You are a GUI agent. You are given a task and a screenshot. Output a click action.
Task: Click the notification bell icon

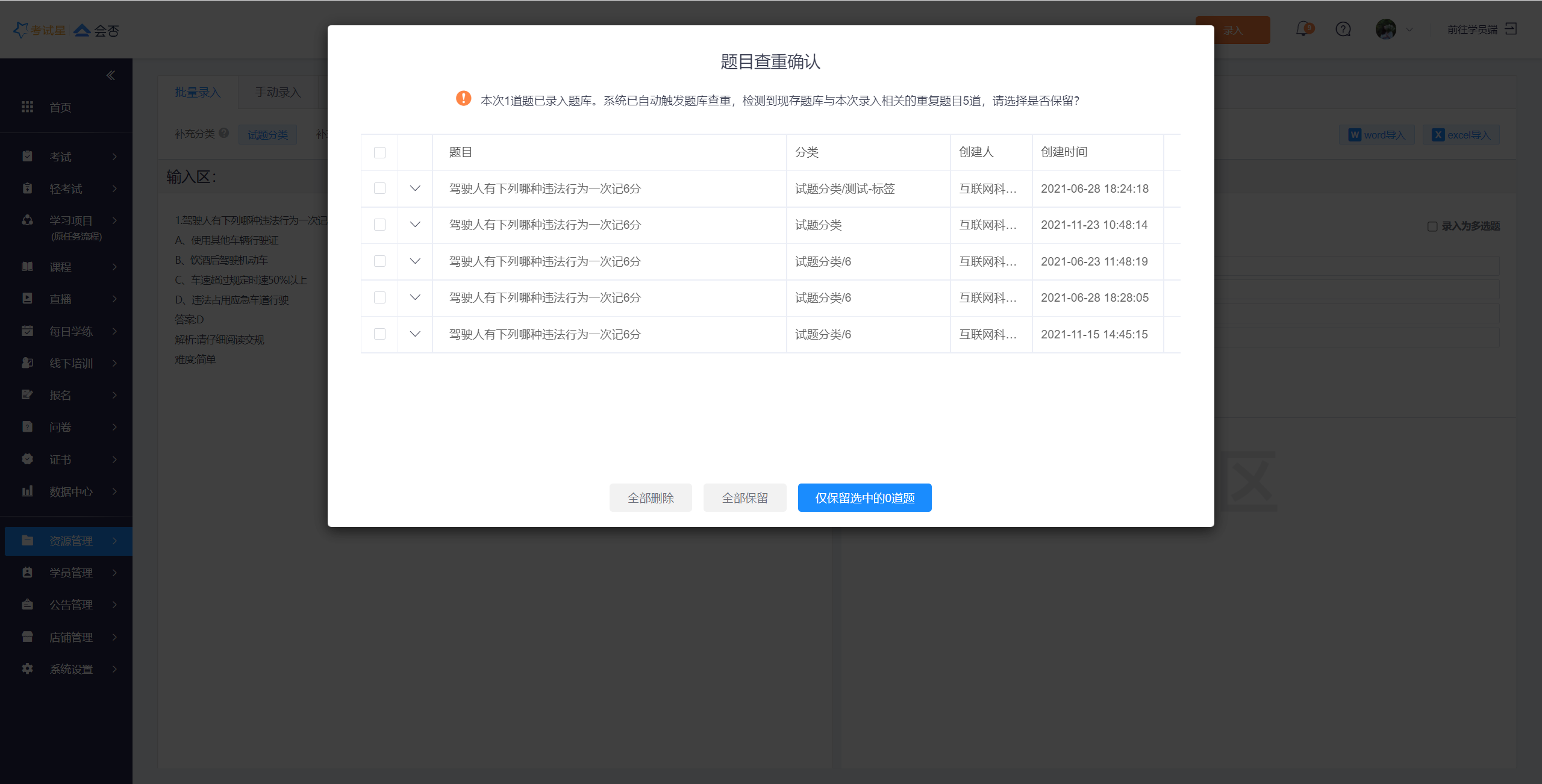(x=1303, y=29)
